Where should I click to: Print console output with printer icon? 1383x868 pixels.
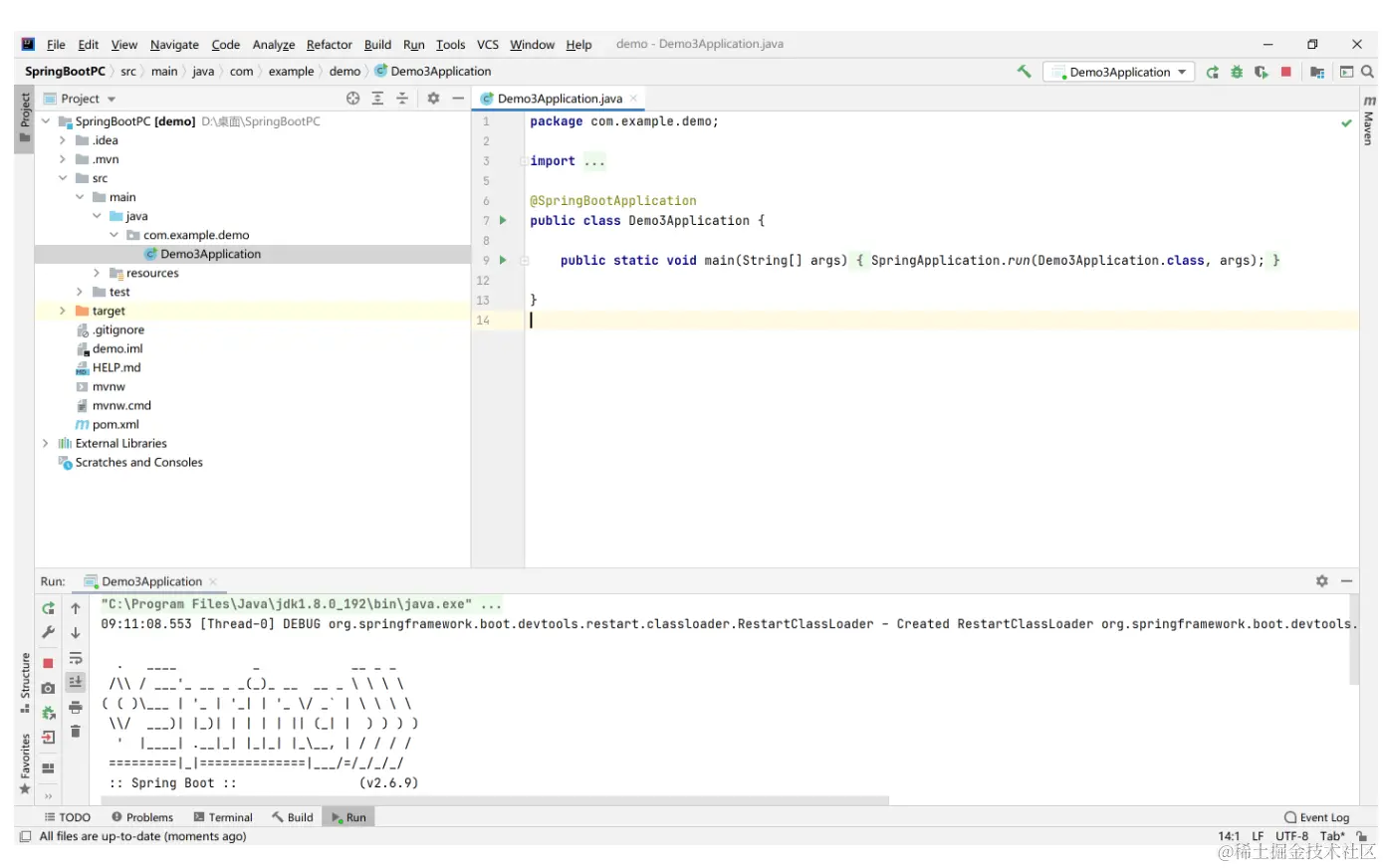(x=76, y=708)
